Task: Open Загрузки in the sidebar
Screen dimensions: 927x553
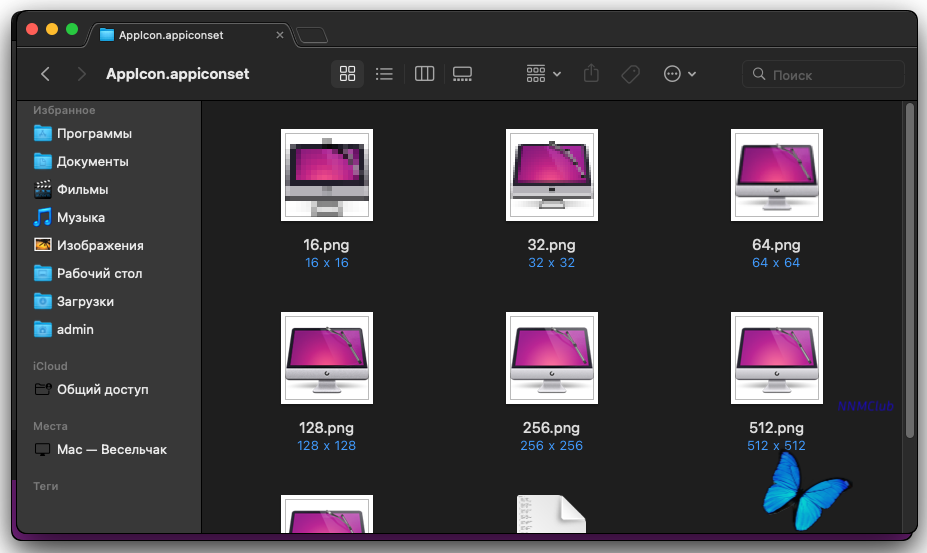Action: pos(109,302)
